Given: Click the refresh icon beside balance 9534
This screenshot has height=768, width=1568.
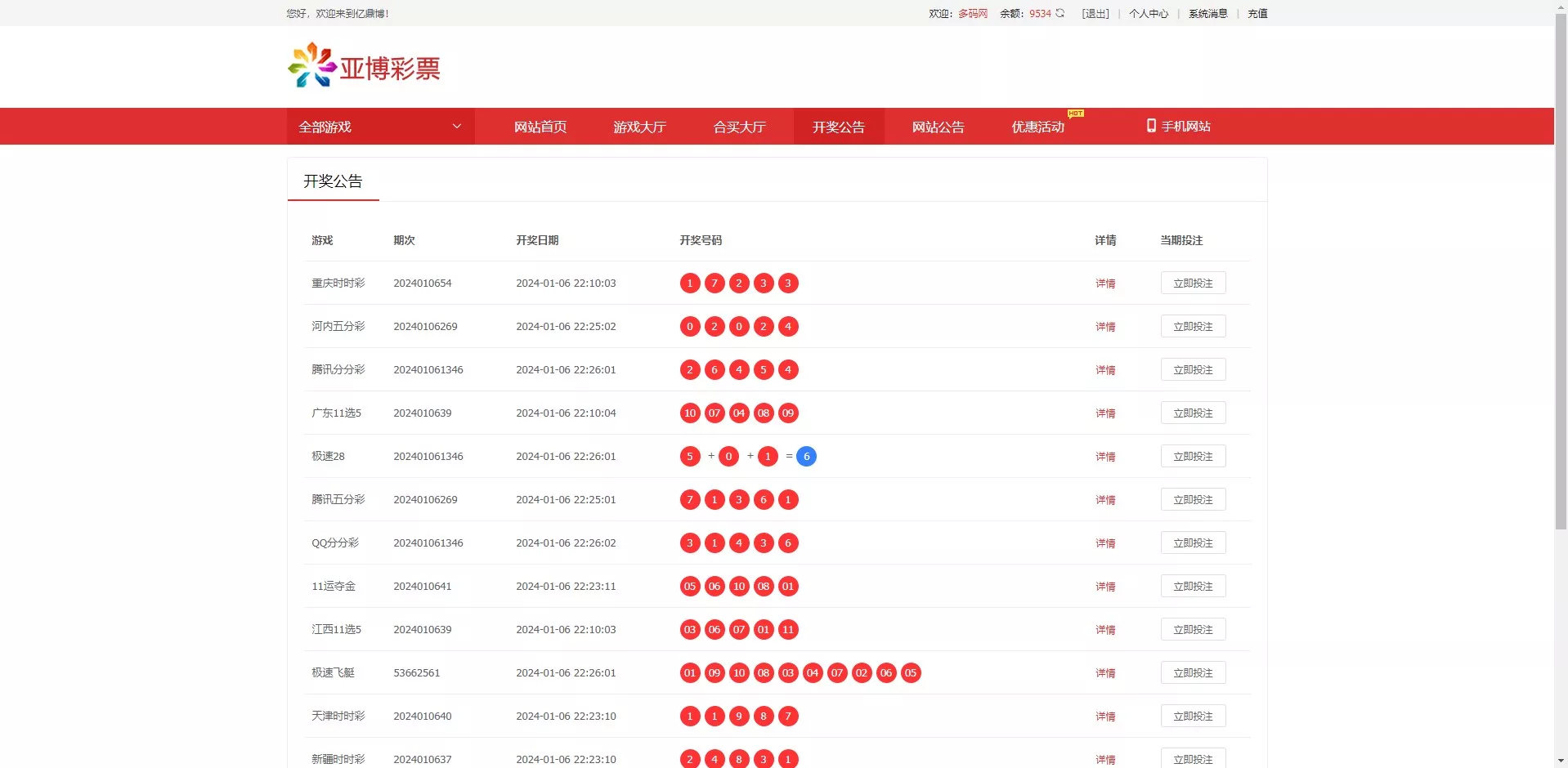Looking at the screenshot, I should 1059,13.
